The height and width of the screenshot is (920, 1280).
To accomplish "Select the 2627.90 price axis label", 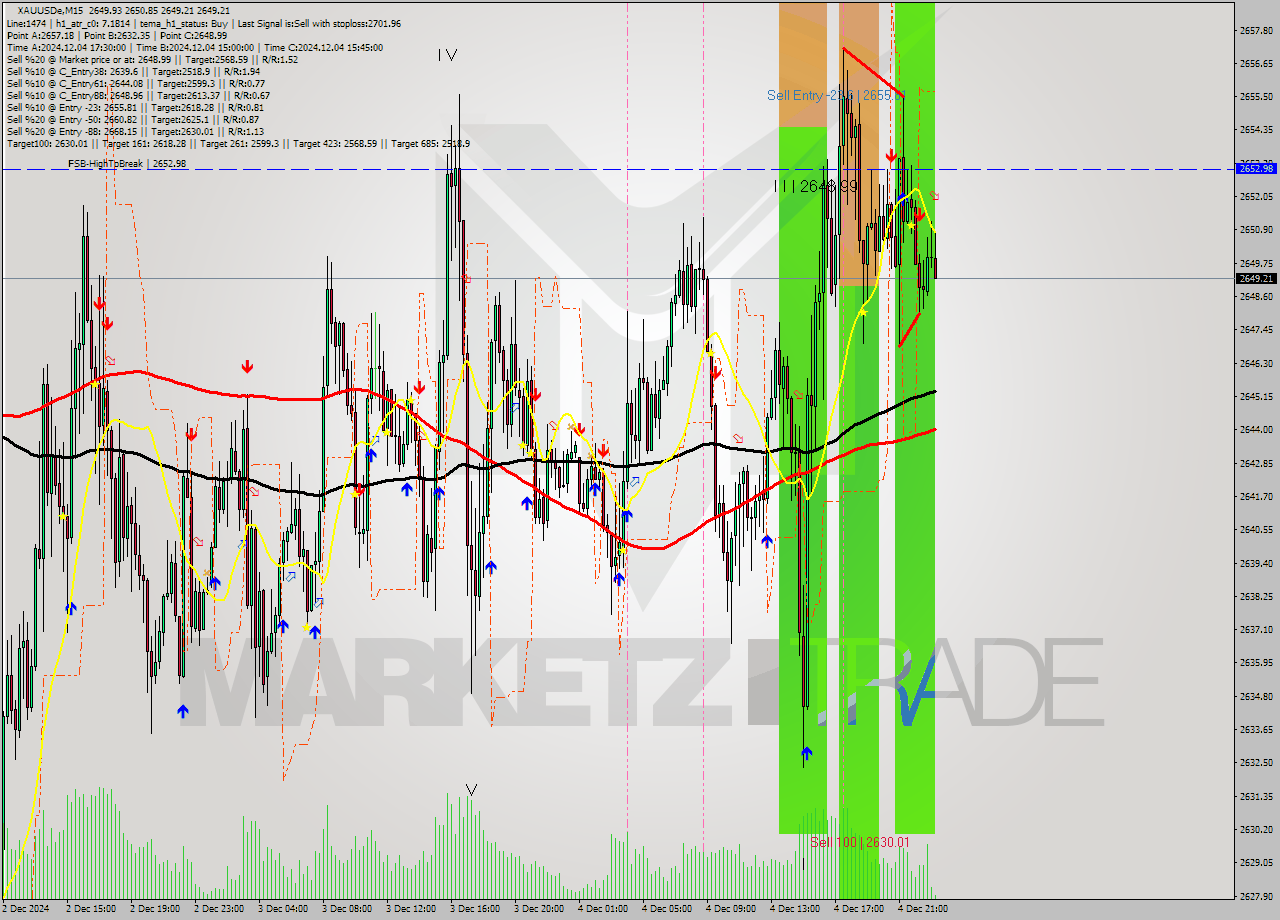I will click(1255, 896).
